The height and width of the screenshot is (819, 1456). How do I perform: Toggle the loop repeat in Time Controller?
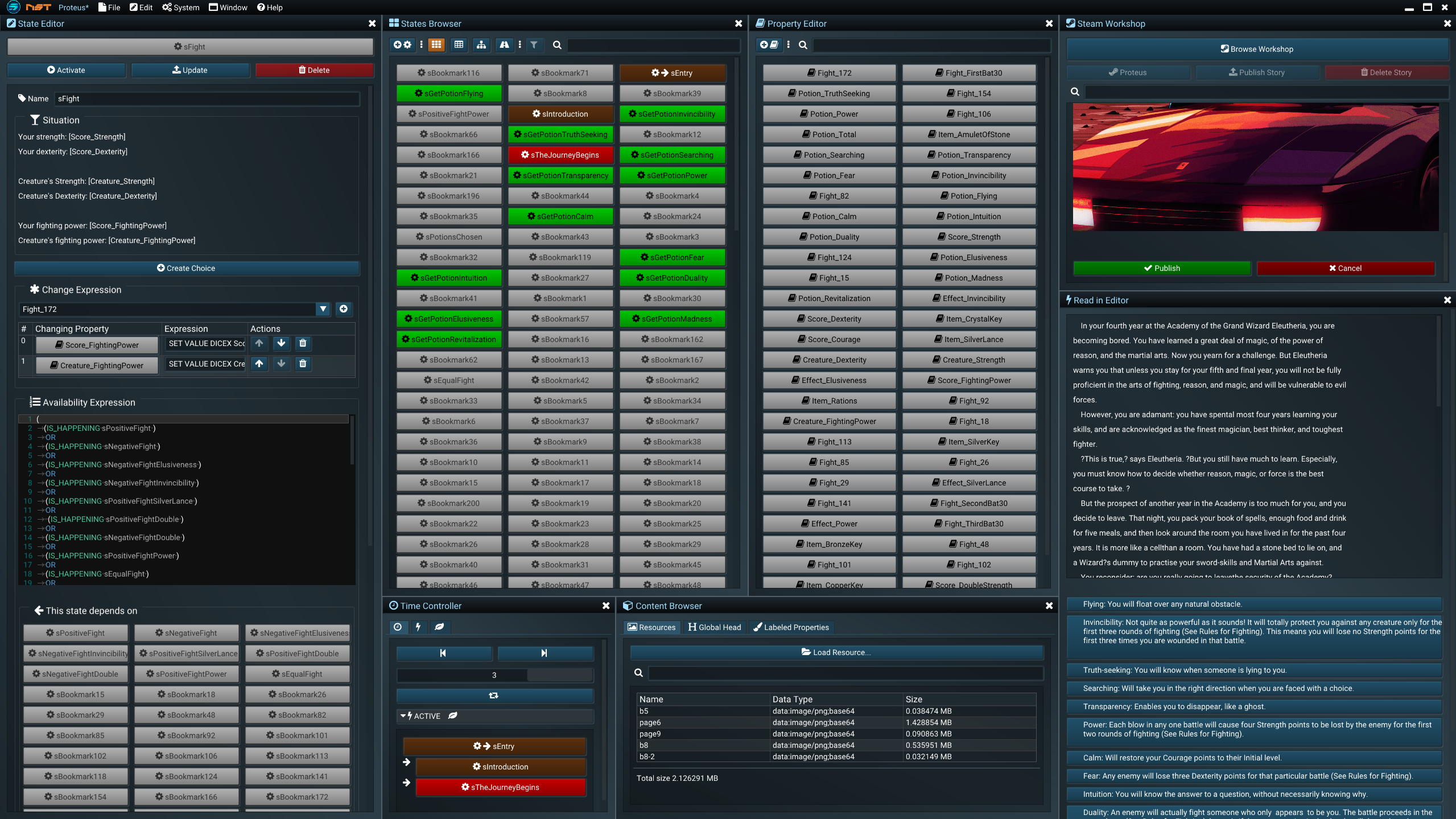click(x=494, y=695)
